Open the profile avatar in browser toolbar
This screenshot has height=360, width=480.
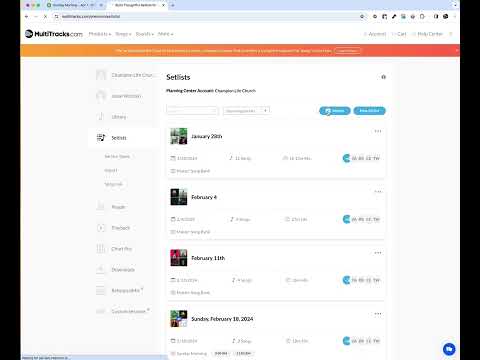[x=445, y=16]
